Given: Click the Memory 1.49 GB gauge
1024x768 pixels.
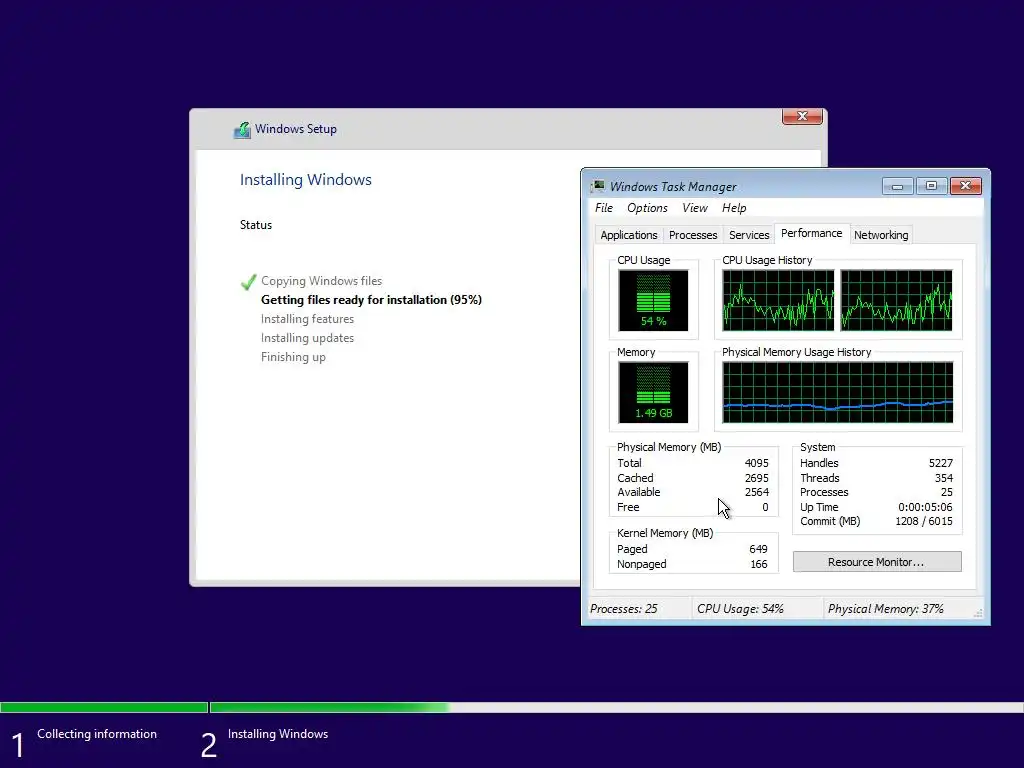Looking at the screenshot, I should (x=653, y=392).
